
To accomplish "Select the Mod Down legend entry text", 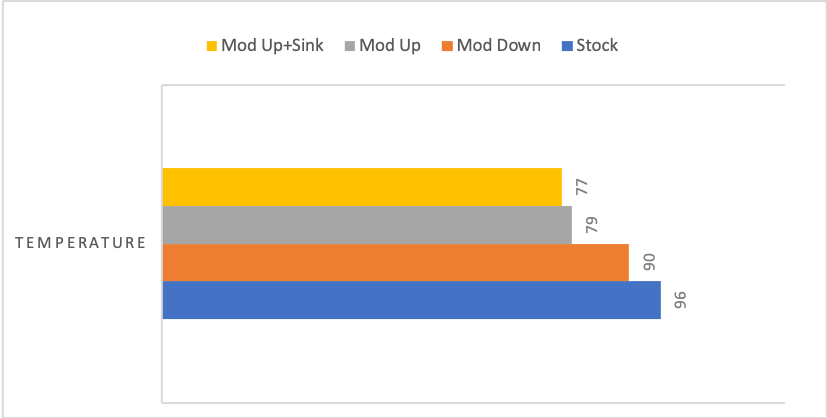I will tap(499, 46).
